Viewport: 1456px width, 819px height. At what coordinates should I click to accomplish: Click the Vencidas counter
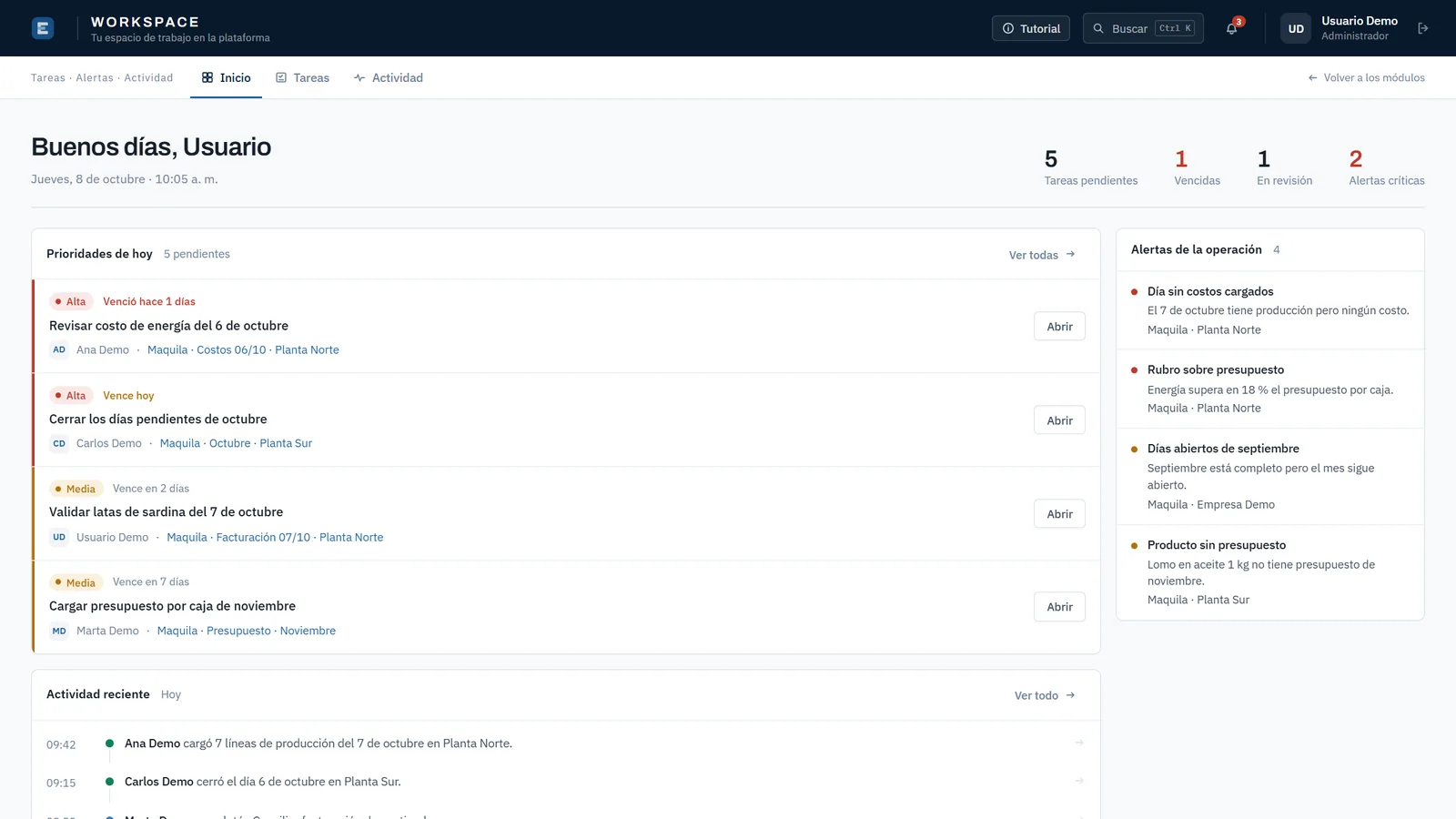1197,167
